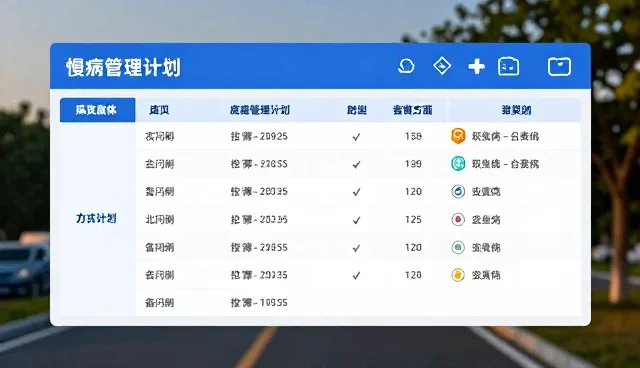Viewport: 640px width, 368px height.
Task: Click the label next to the yellow circle icon
Action: pyautogui.click(x=486, y=275)
